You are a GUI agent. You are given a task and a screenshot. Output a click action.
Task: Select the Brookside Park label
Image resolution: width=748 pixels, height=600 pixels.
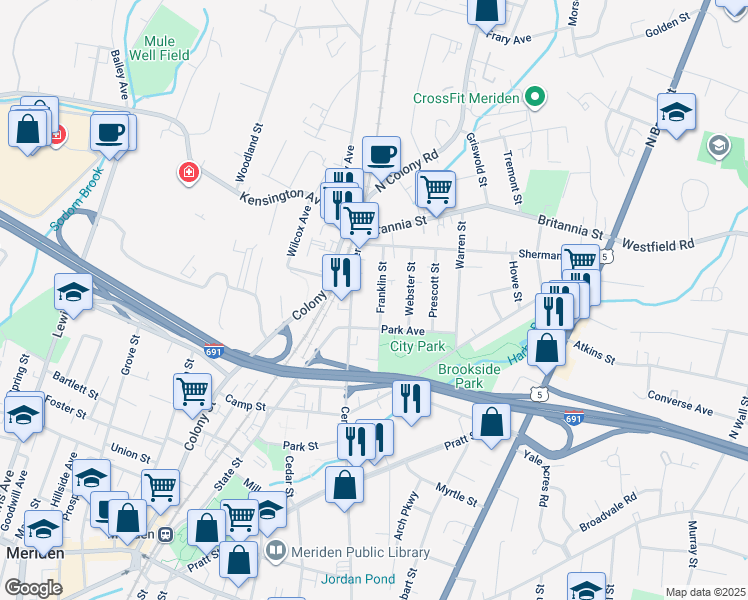click(x=469, y=376)
